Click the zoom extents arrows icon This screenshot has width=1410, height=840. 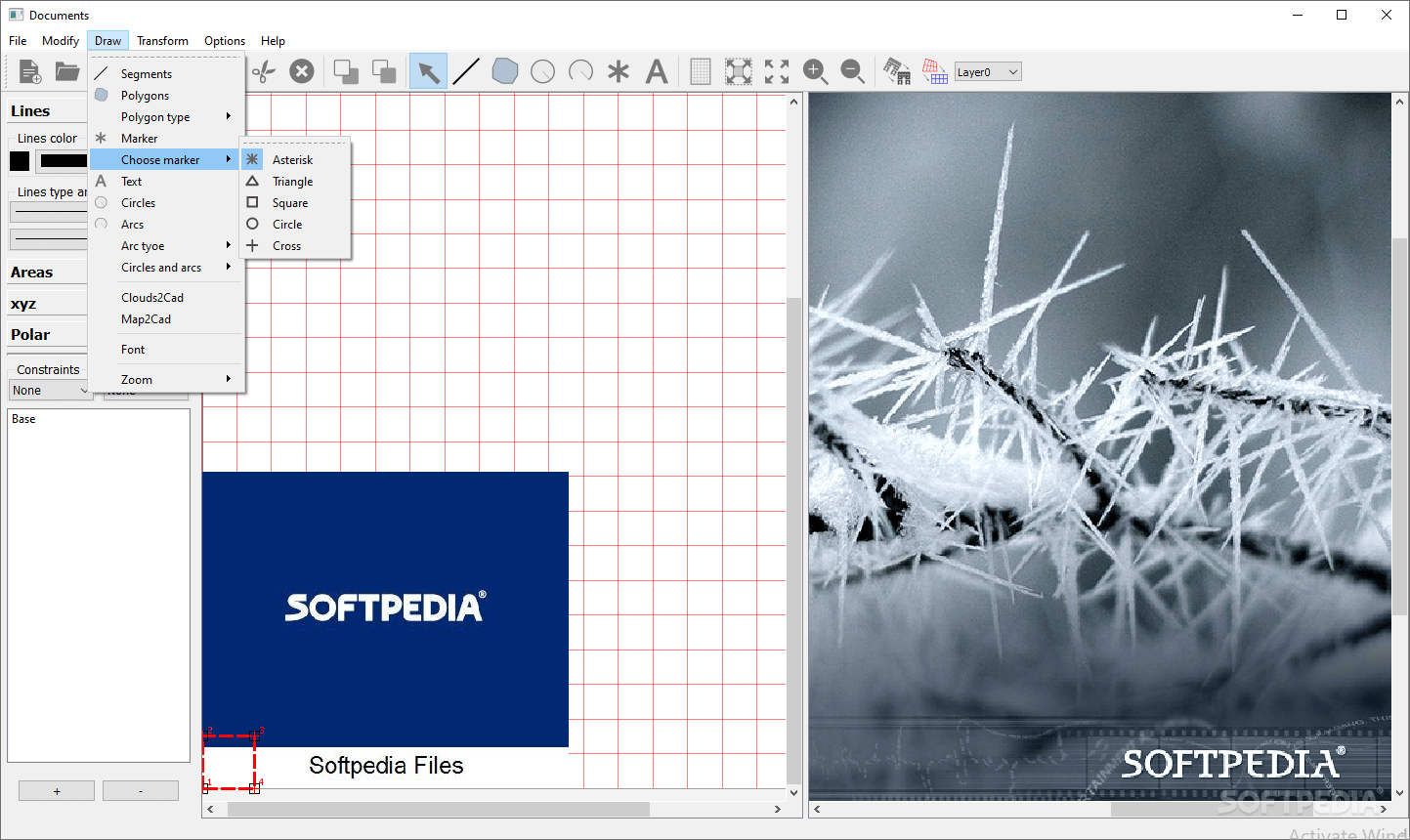click(x=777, y=71)
